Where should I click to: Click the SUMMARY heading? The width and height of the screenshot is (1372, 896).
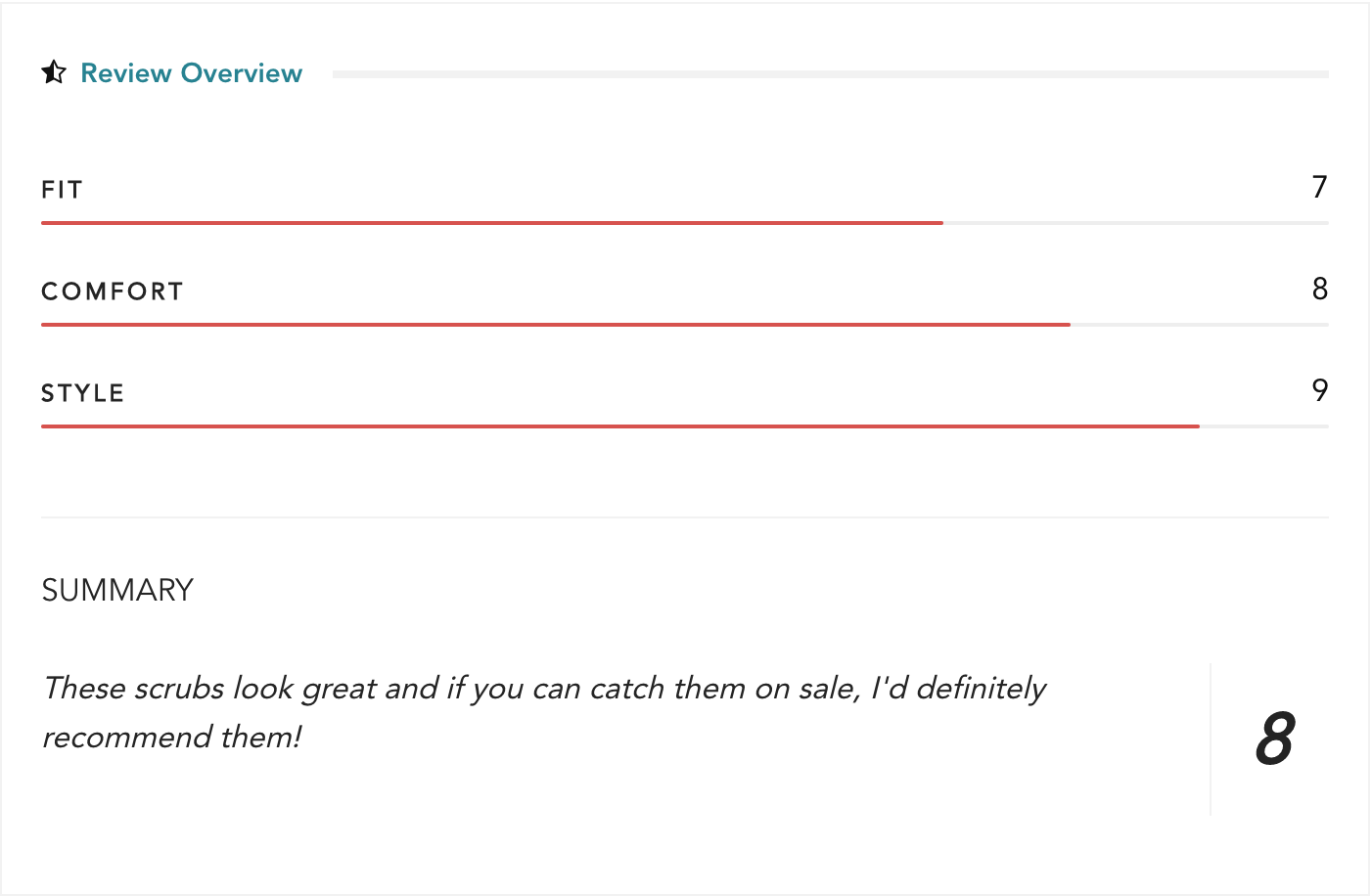(117, 590)
